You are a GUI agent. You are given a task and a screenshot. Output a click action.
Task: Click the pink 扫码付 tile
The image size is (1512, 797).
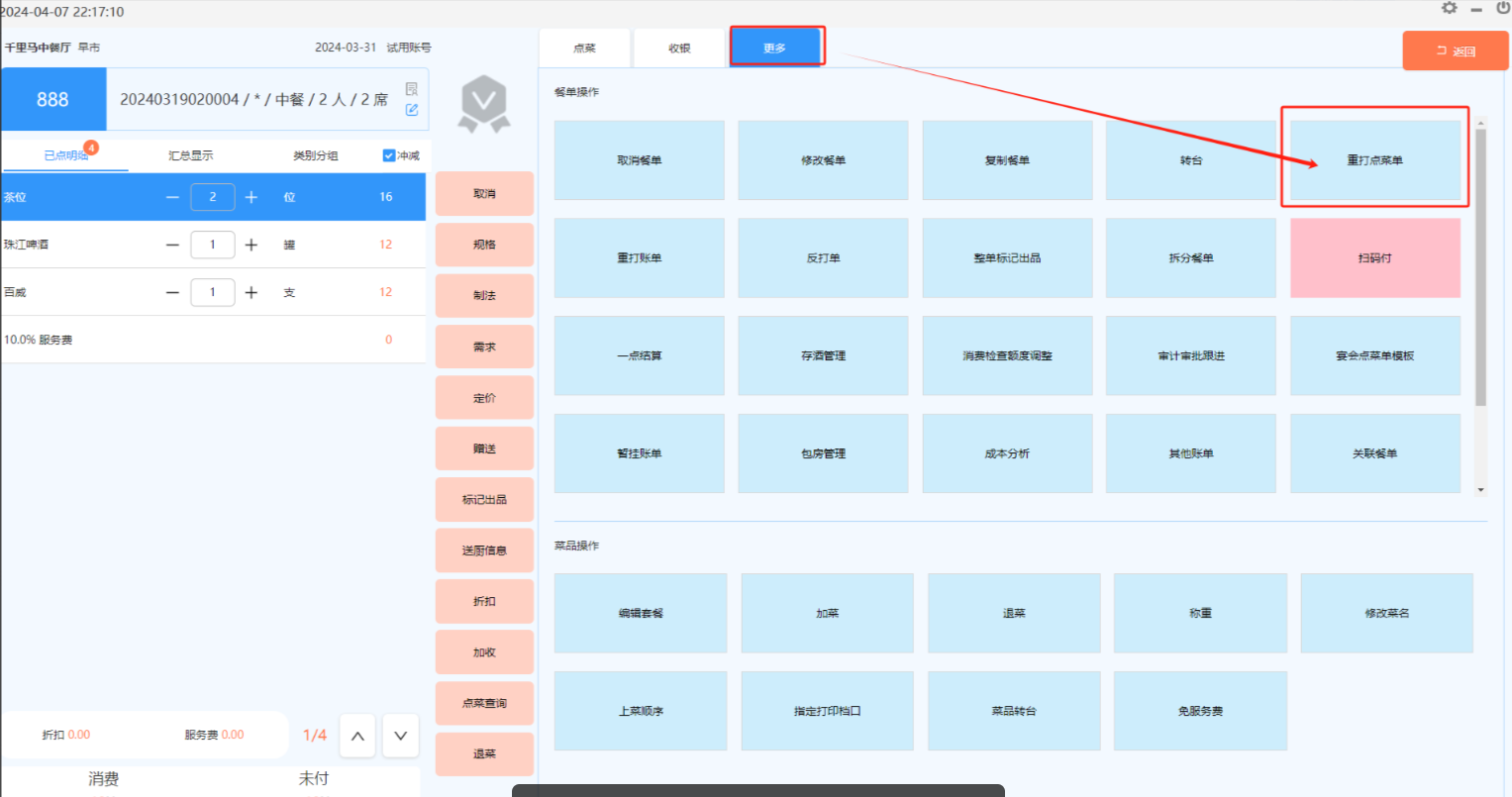(x=1374, y=258)
